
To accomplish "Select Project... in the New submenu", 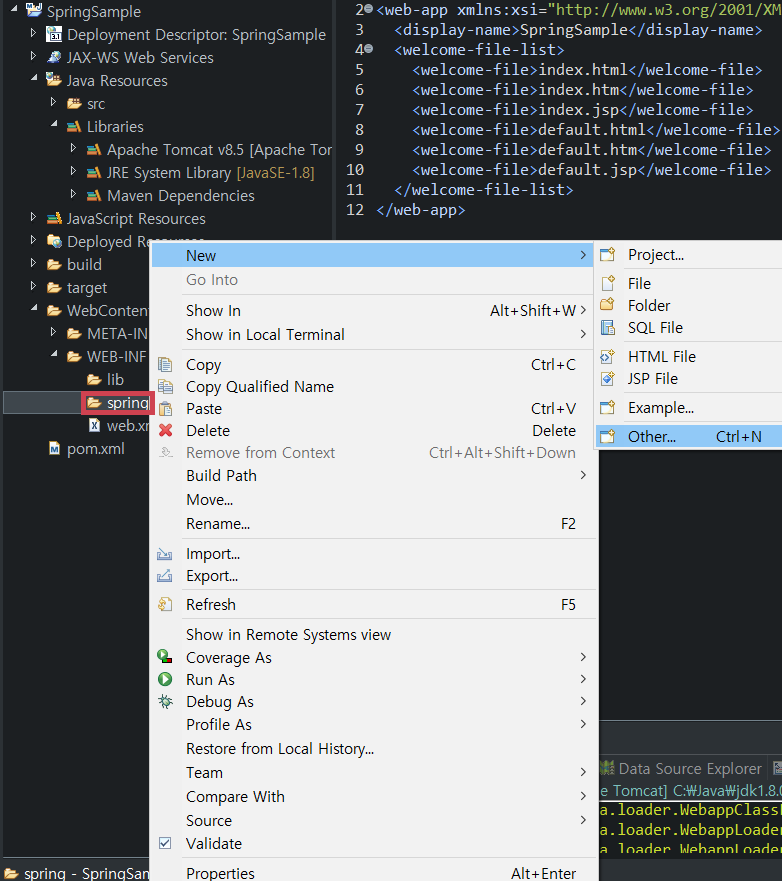I will coord(689,255).
